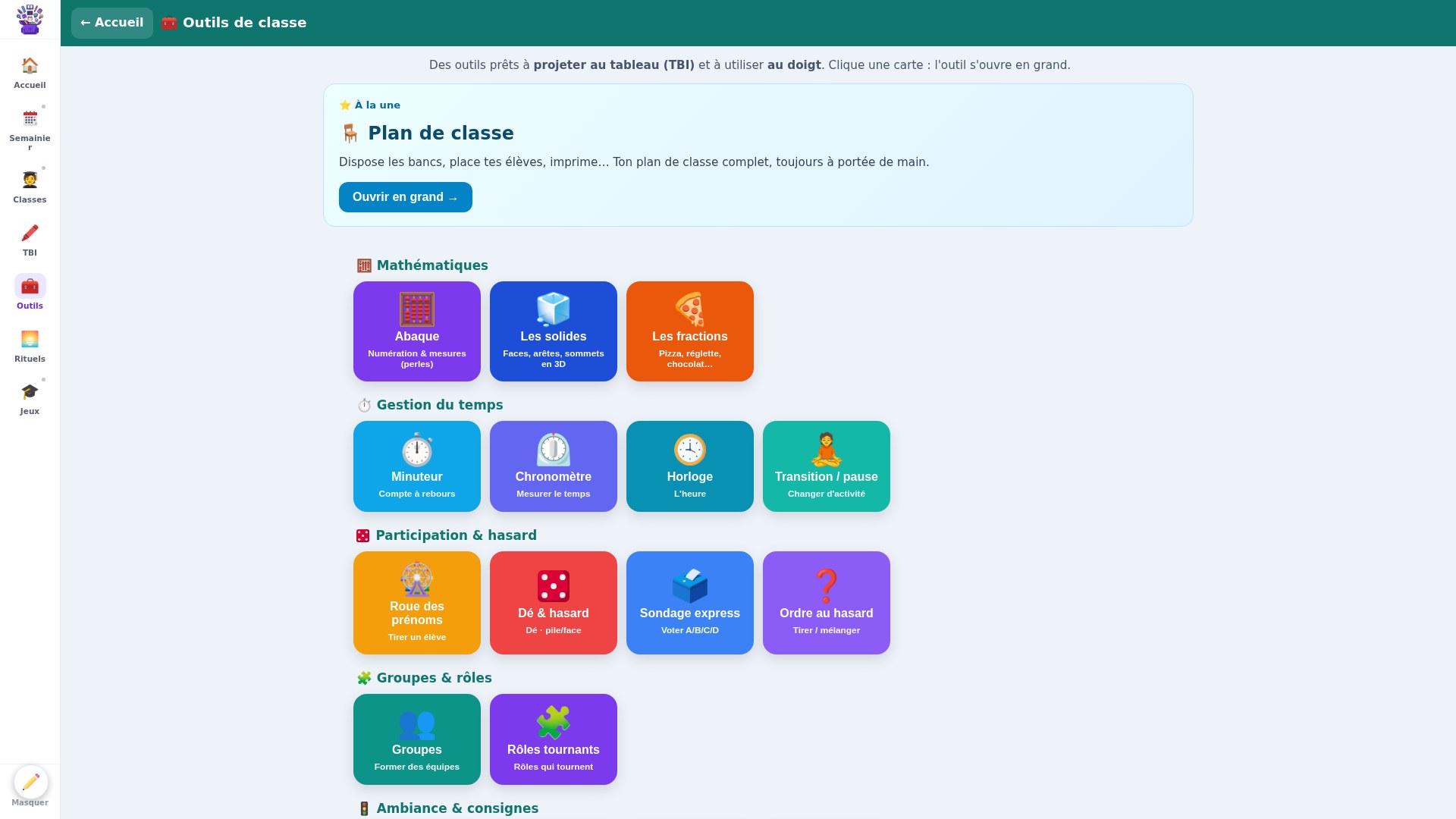Click the Masquer pencil button
The height and width of the screenshot is (819, 1456).
pyautogui.click(x=31, y=782)
